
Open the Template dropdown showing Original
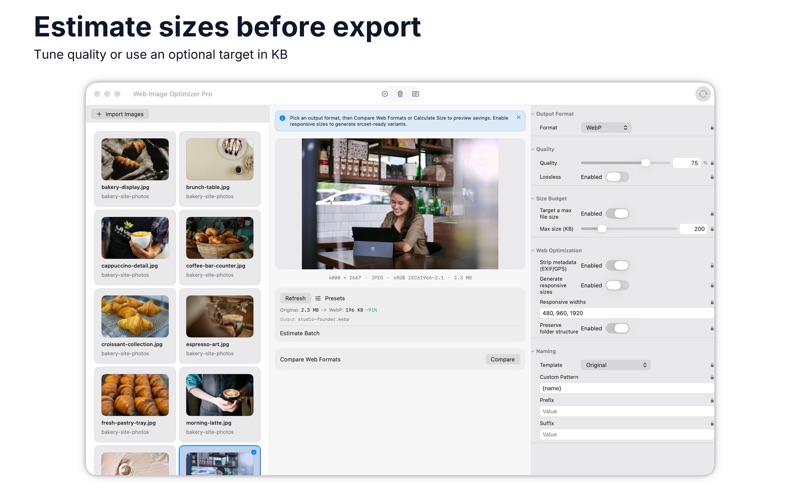click(615, 365)
